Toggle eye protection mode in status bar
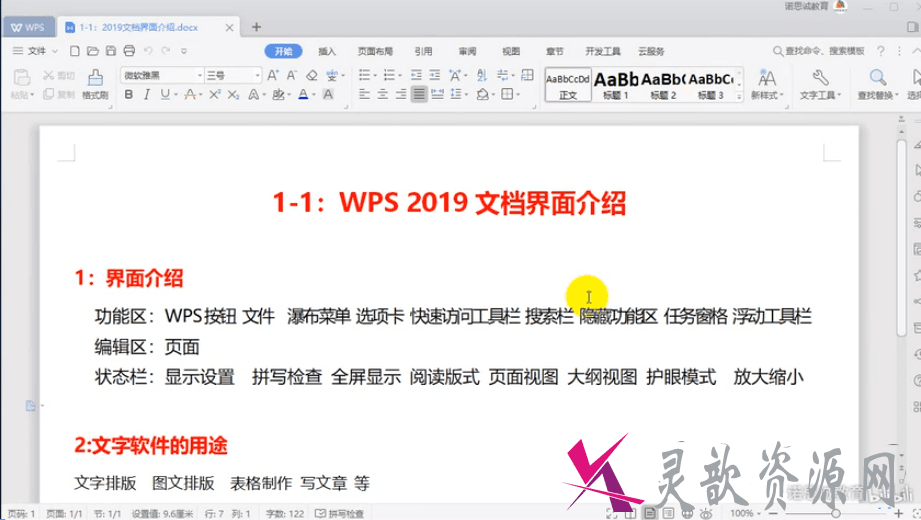Viewport: 921px width, 520px height. (x=706, y=514)
